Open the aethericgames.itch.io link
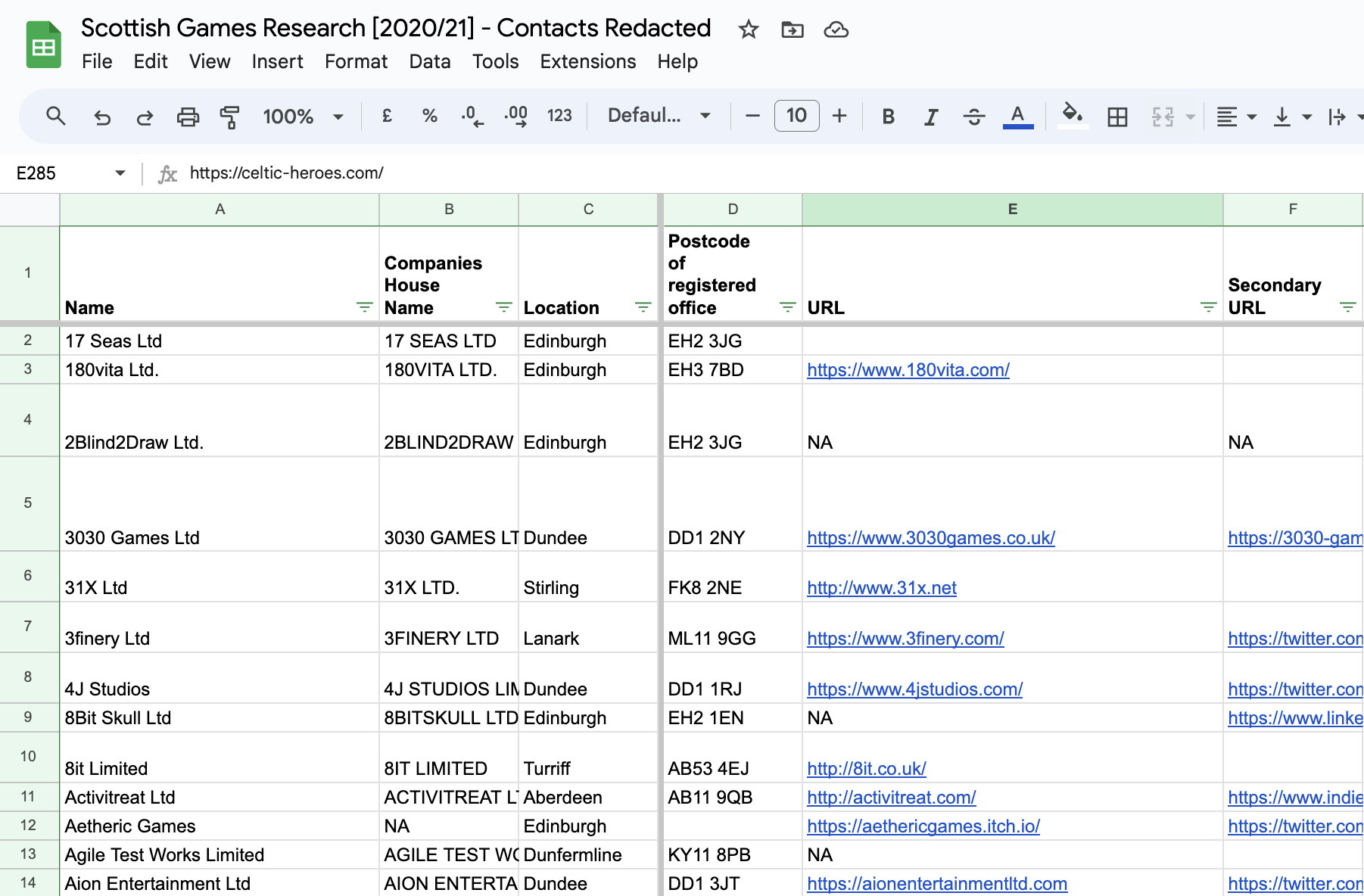This screenshot has width=1364, height=896. click(923, 826)
